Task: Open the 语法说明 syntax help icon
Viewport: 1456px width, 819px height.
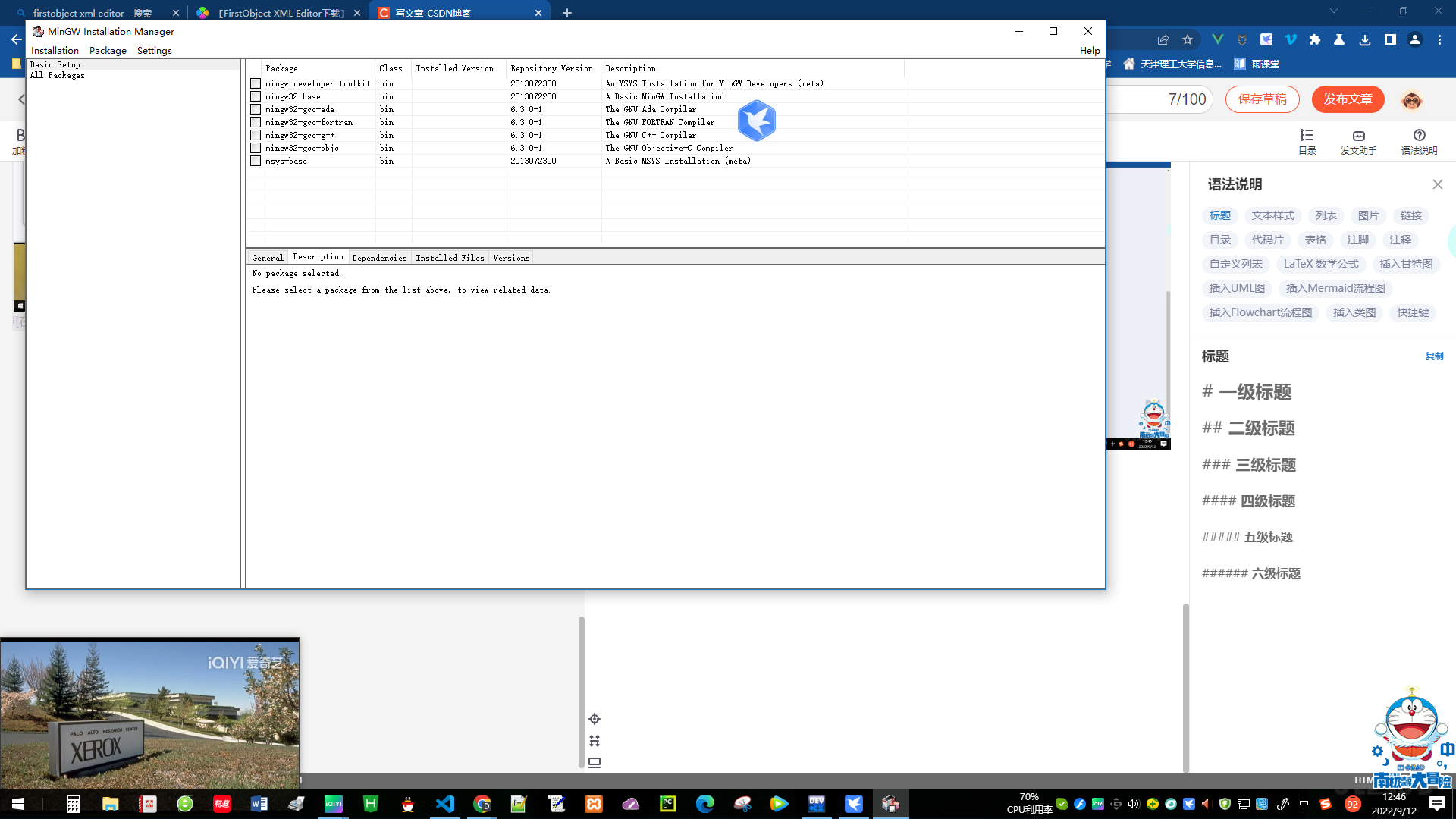Action: (x=1419, y=142)
